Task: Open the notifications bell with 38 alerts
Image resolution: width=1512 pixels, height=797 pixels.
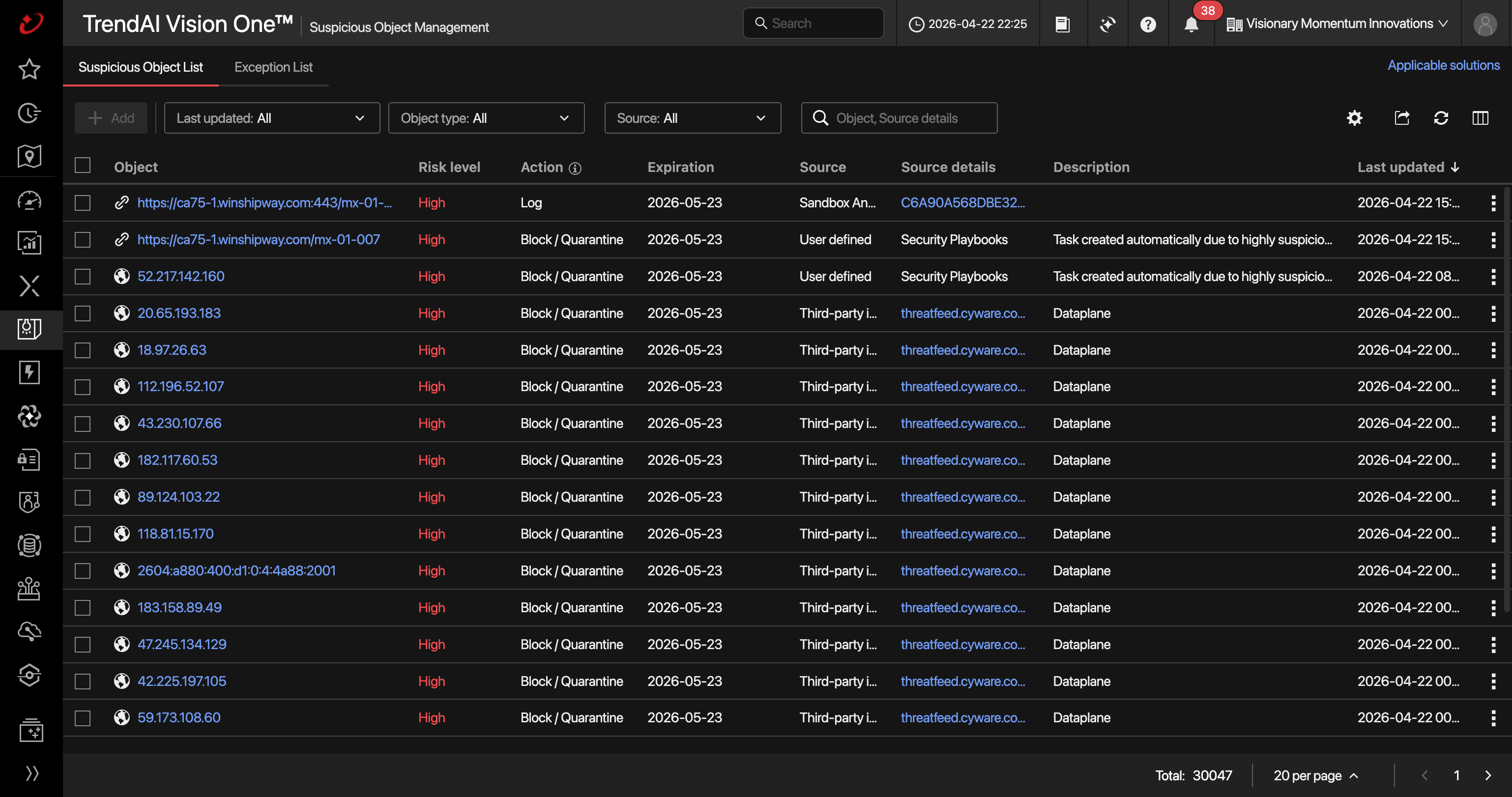Action: click(1191, 24)
